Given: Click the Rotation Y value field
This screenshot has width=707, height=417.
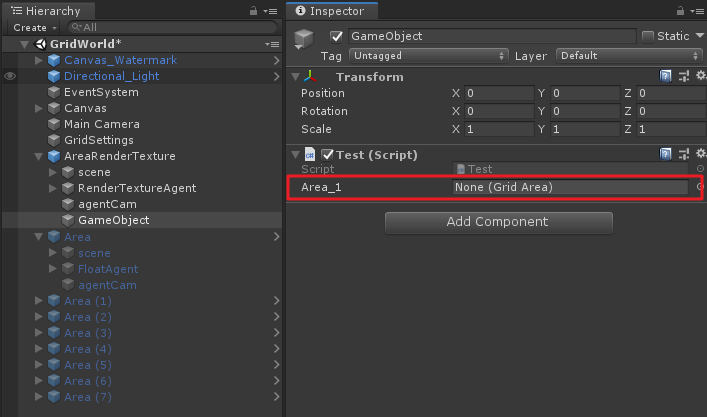Looking at the screenshot, I should pos(585,111).
